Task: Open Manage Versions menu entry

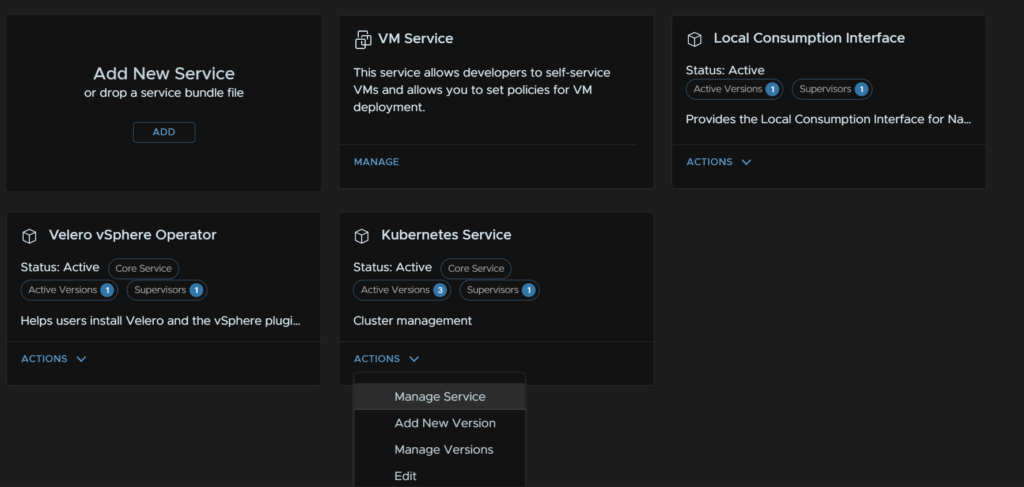Action: coord(440,450)
